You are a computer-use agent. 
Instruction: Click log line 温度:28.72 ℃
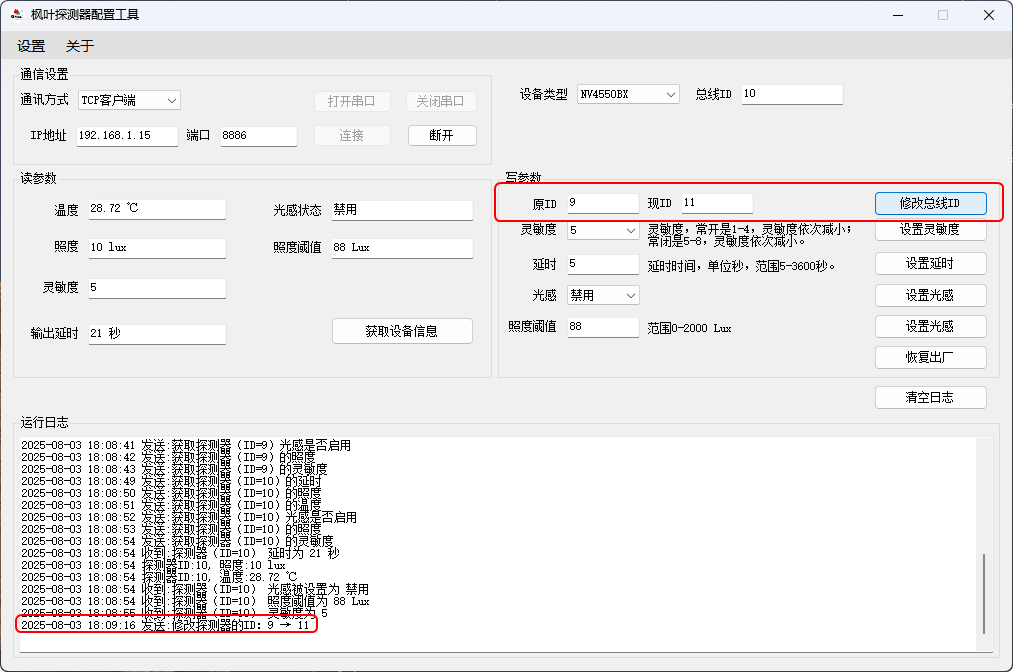click(159, 577)
